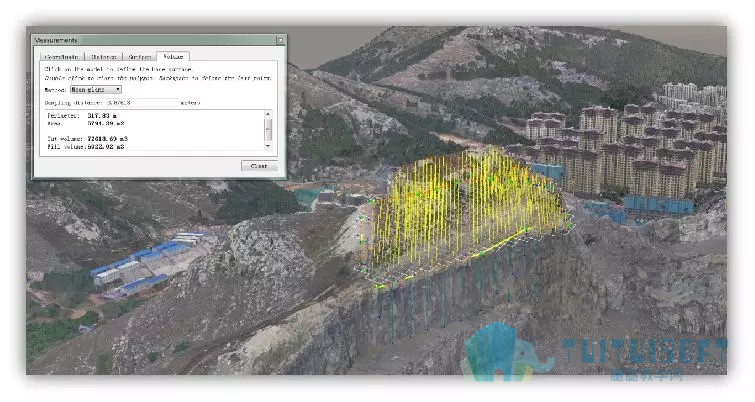The width and height of the screenshot is (755, 402).
Task: Click the Tuituisoft elephant watermark logo
Action: click(x=503, y=351)
